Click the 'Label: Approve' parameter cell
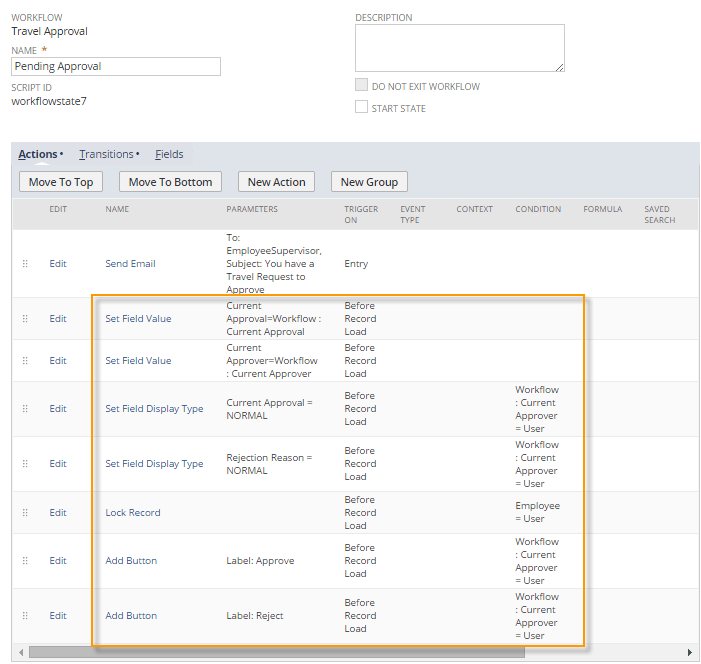Image resolution: width=701 pixels, height=664 pixels. click(260, 561)
